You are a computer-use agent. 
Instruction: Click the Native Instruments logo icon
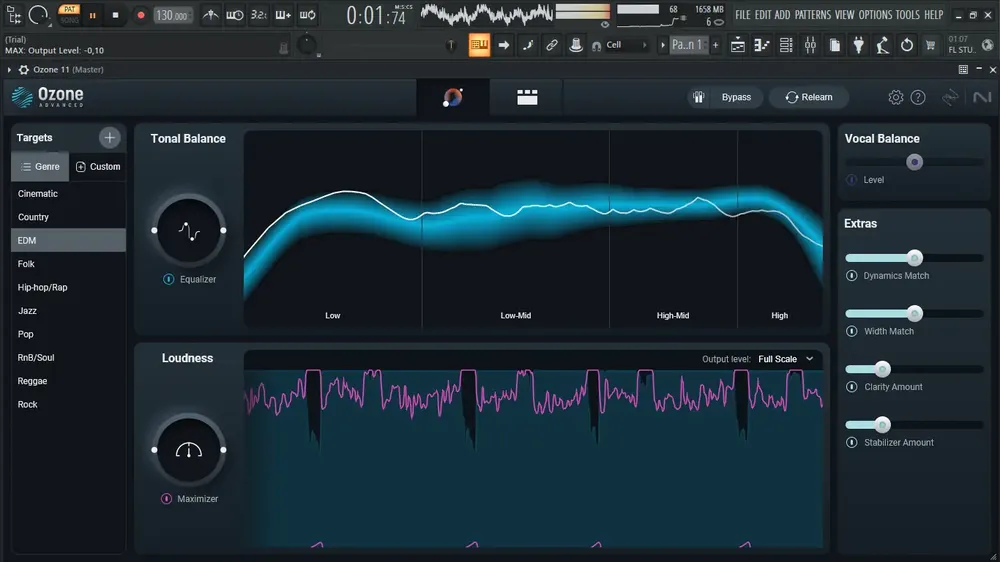(982, 97)
